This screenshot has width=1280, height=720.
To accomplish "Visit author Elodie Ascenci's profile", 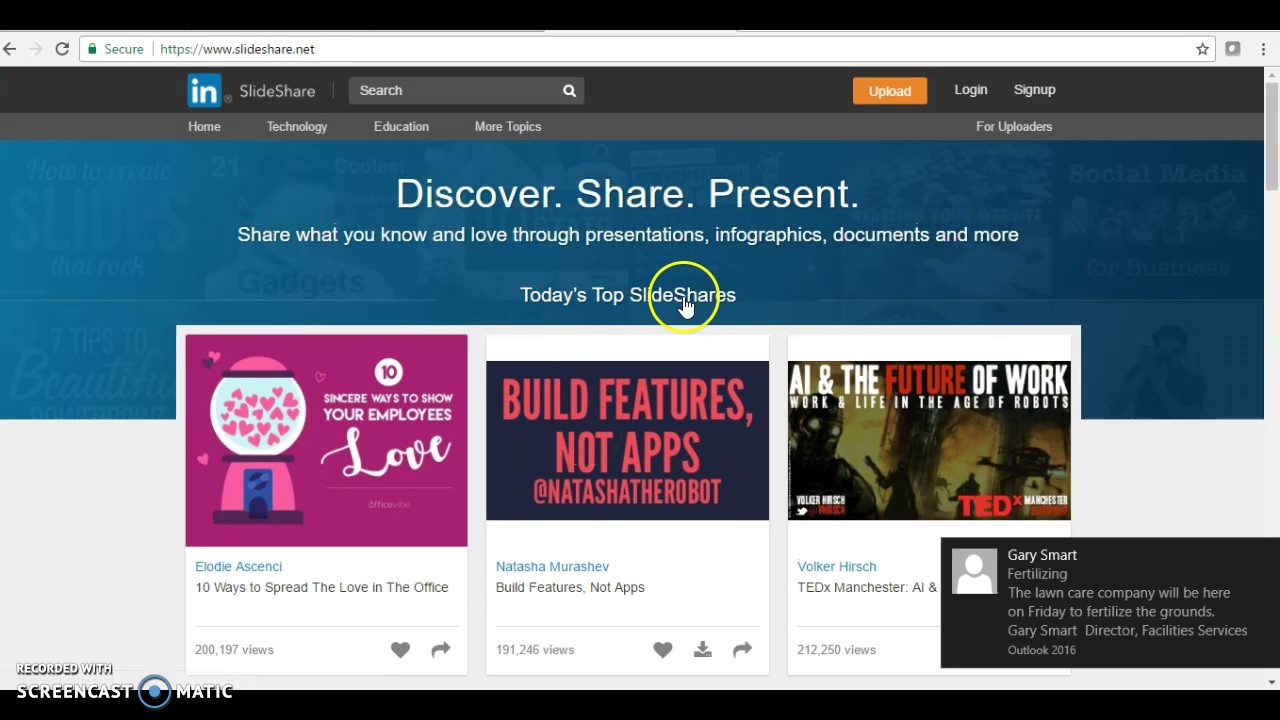I will pos(239,566).
